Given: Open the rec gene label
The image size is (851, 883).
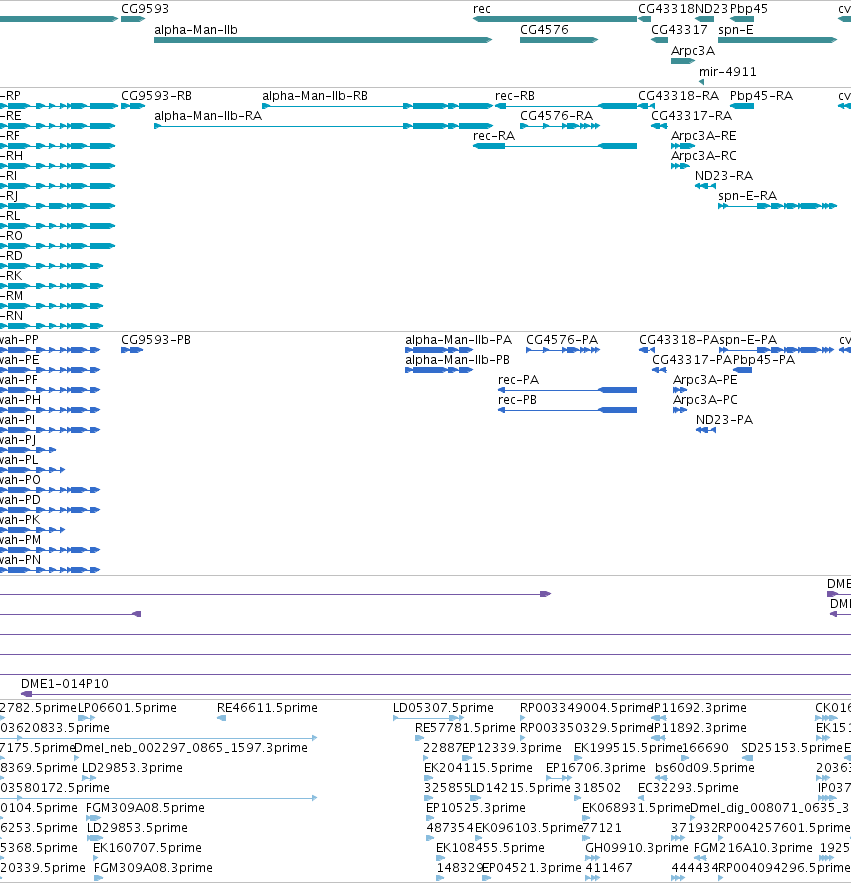Looking at the screenshot, I should [x=482, y=8].
